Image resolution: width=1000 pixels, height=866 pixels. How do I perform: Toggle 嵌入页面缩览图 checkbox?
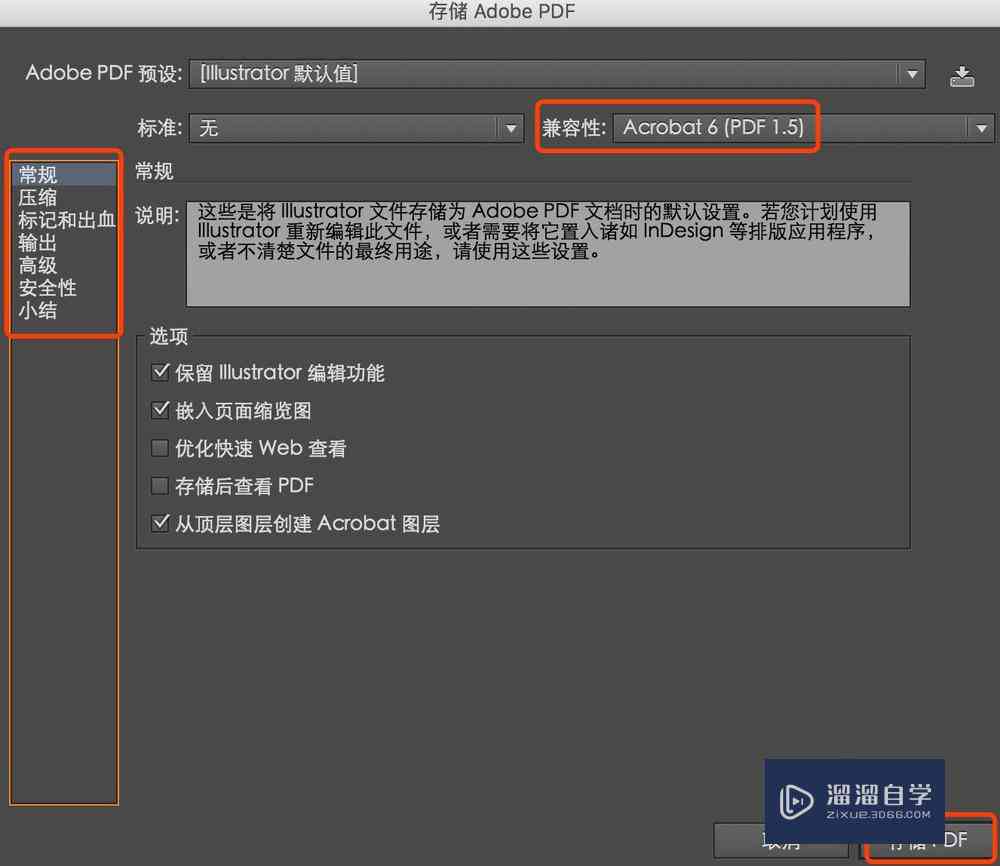tap(160, 410)
